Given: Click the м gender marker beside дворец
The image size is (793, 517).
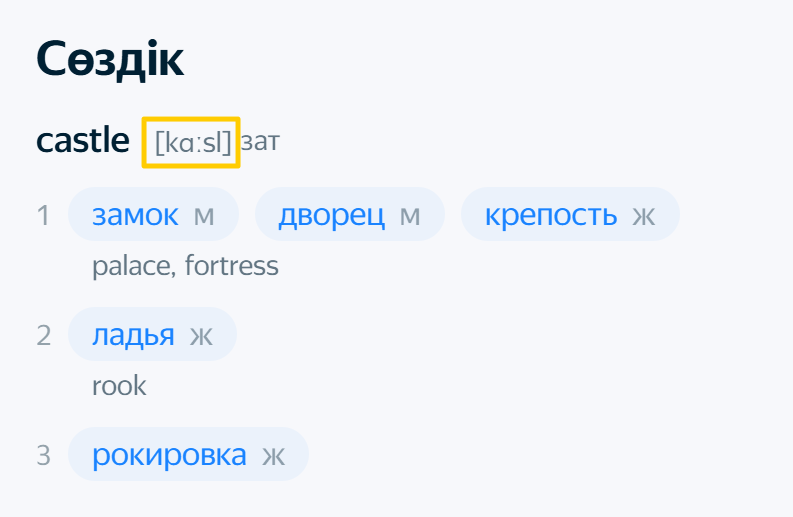Looking at the screenshot, I should 410,216.
